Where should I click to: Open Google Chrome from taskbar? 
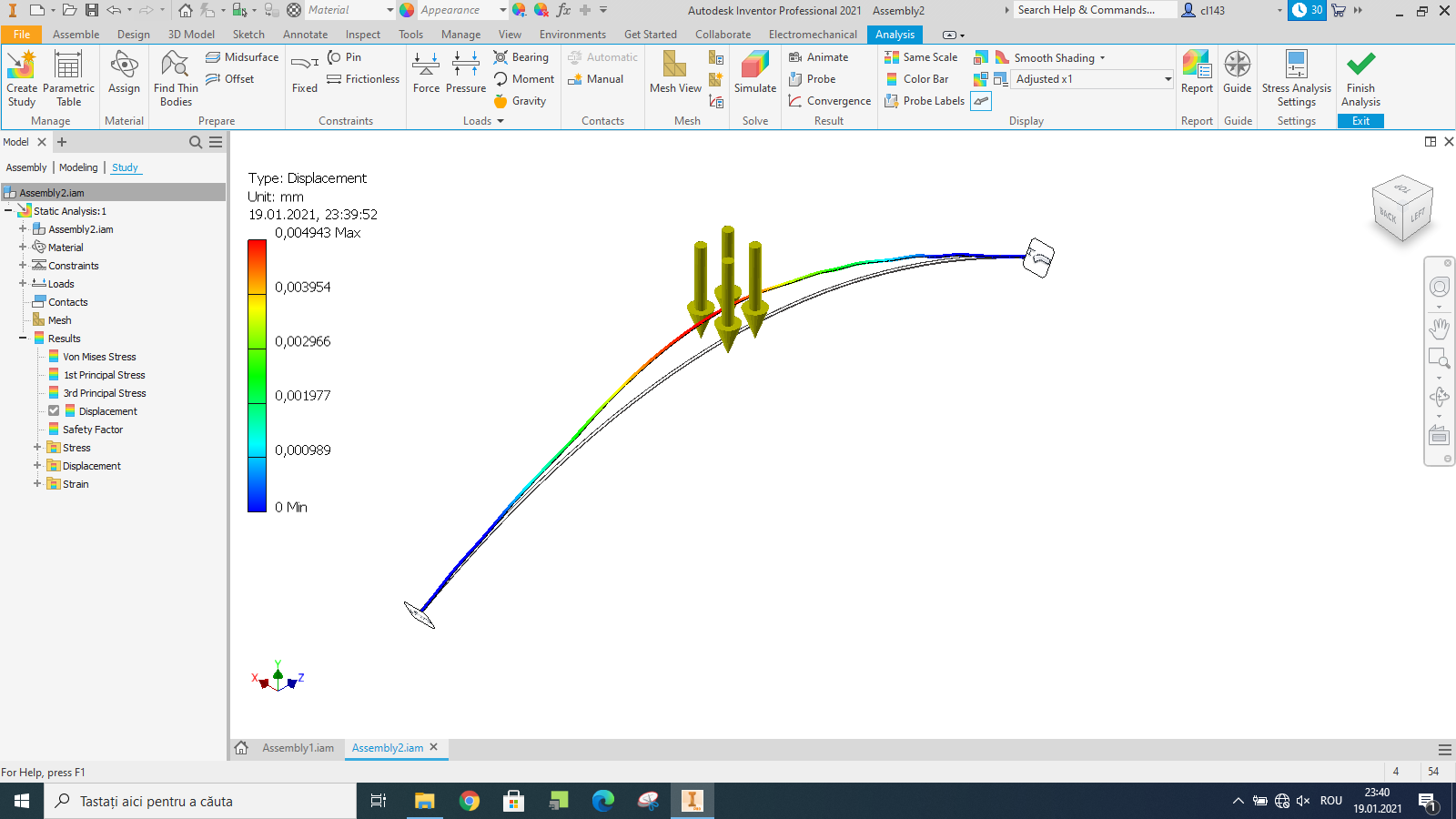point(470,801)
